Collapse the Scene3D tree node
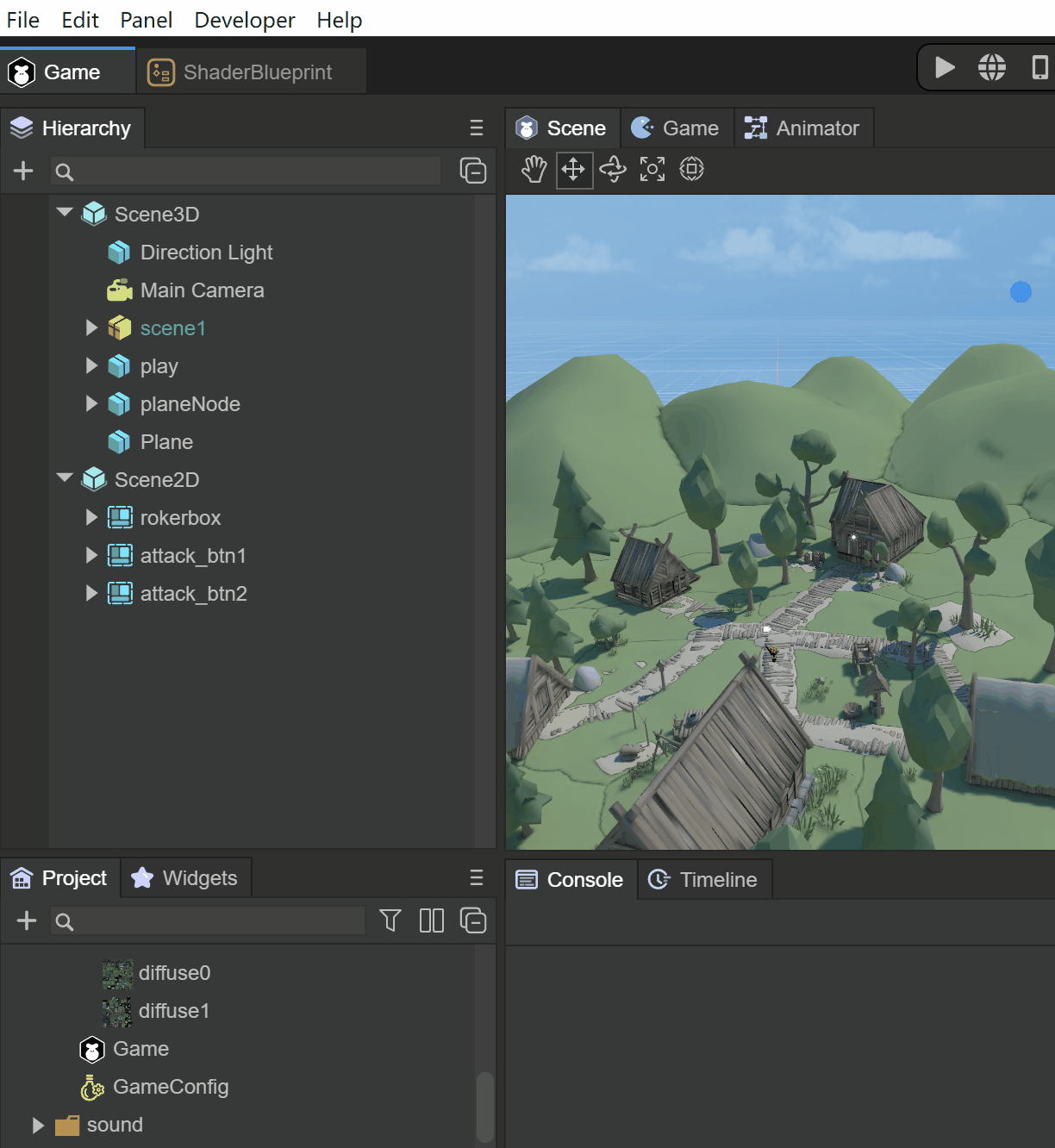The width and height of the screenshot is (1055, 1148). (x=65, y=213)
